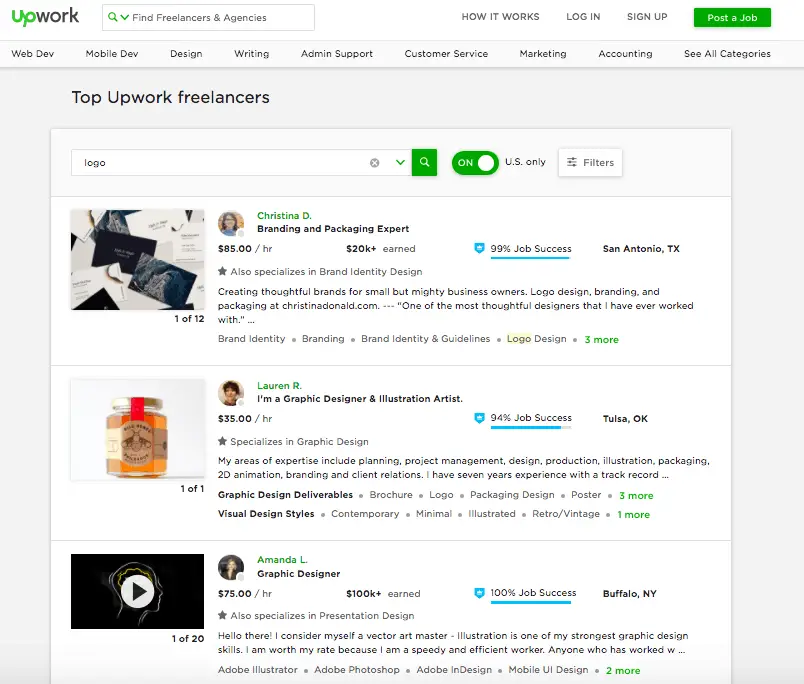804x684 pixels.
Task: Click the Branding skill tag
Action: 323,339
